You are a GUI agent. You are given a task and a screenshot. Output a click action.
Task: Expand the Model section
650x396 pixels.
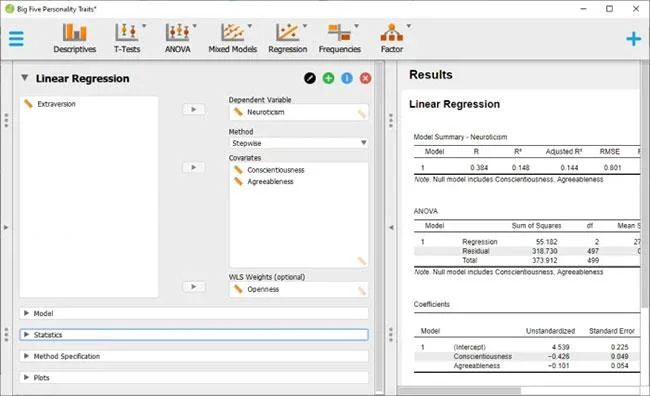click(x=194, y=313)
